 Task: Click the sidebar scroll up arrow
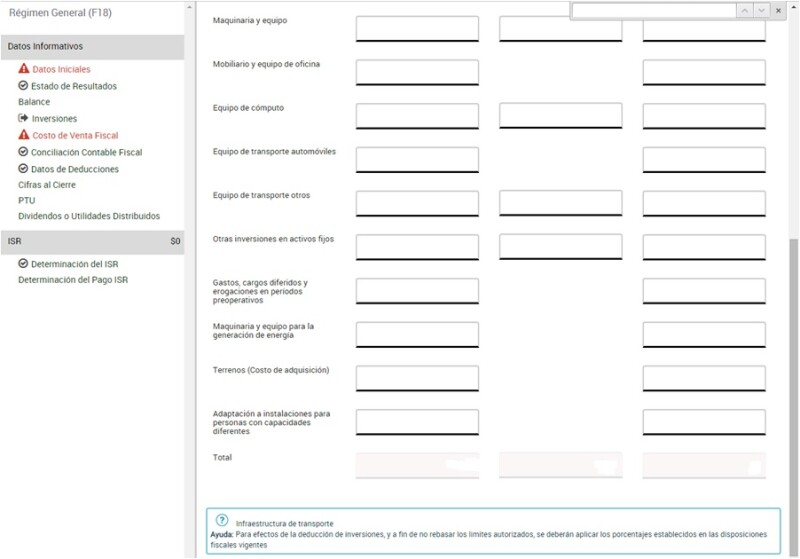point(190,7)
